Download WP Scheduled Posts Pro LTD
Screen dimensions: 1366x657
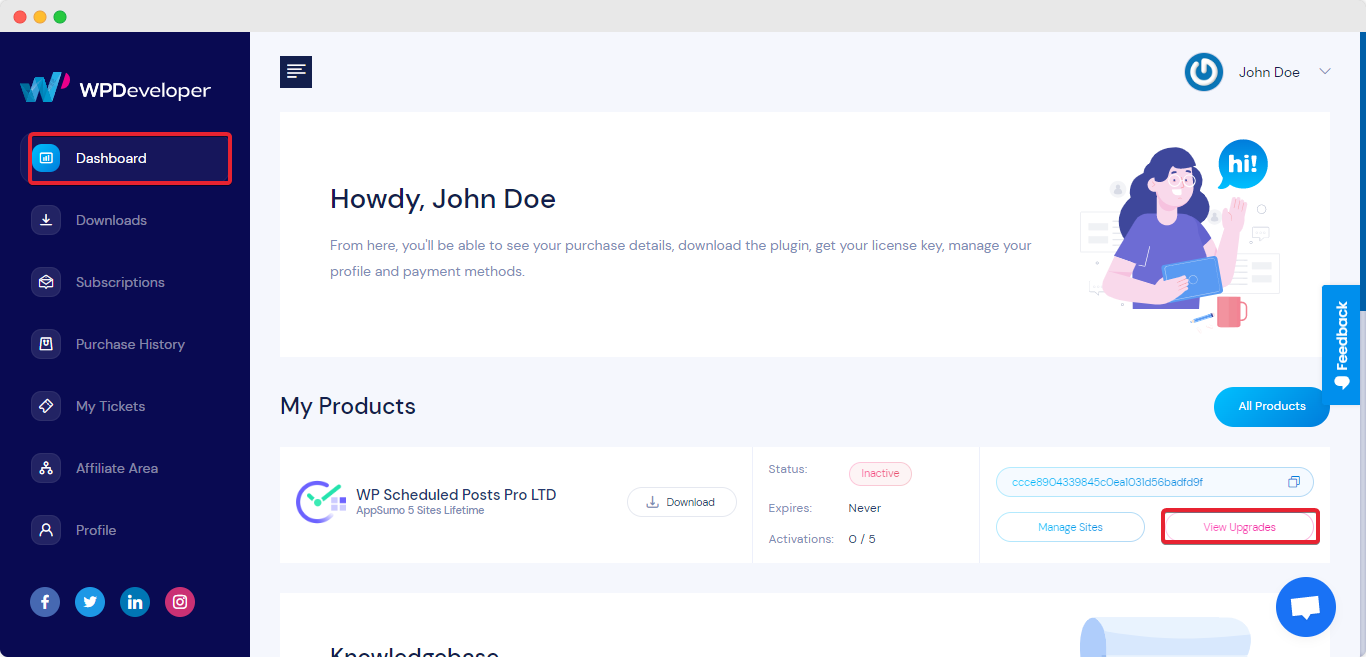click(682, 502)
